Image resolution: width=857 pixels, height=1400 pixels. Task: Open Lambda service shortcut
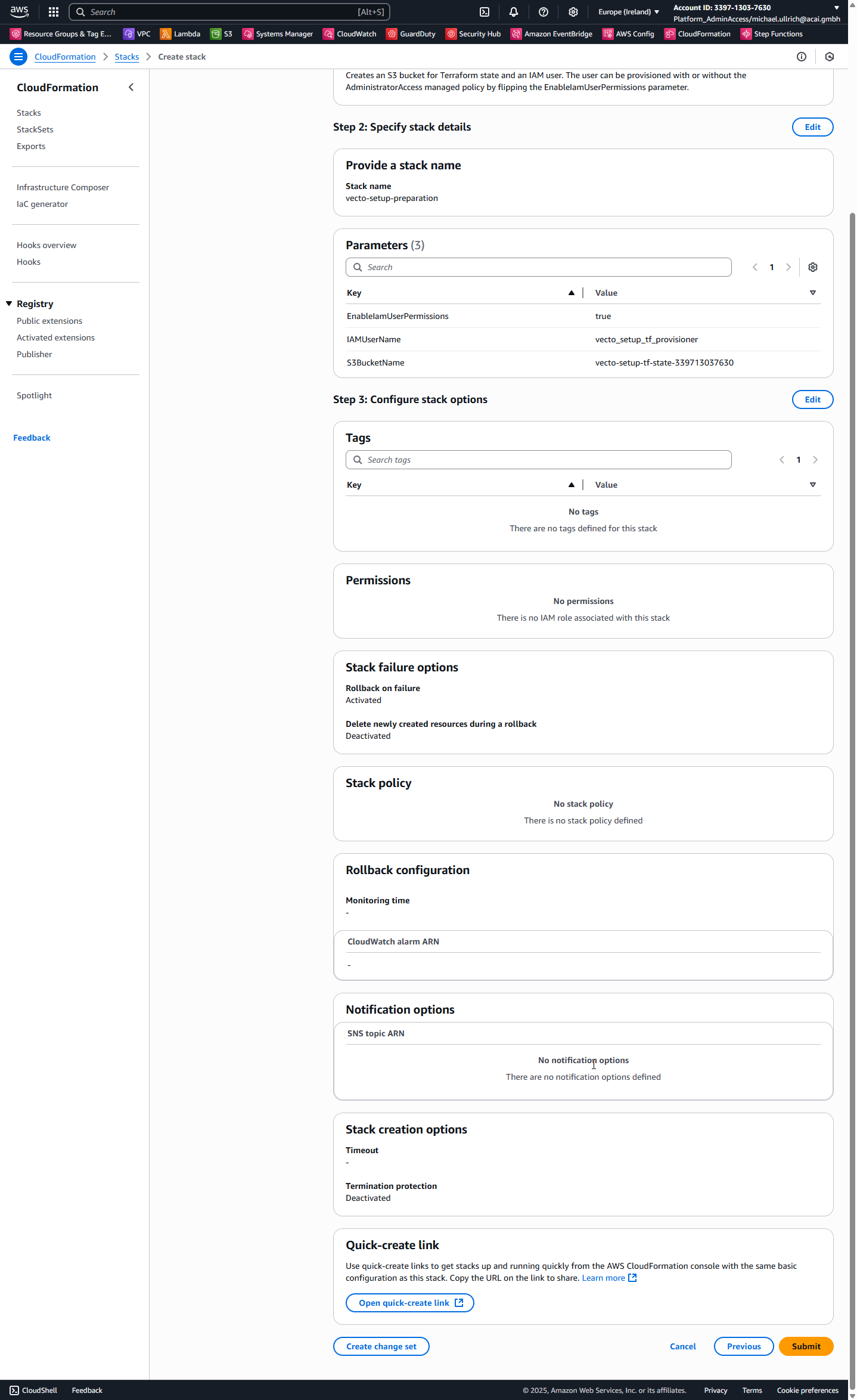[x=181, y=34]
